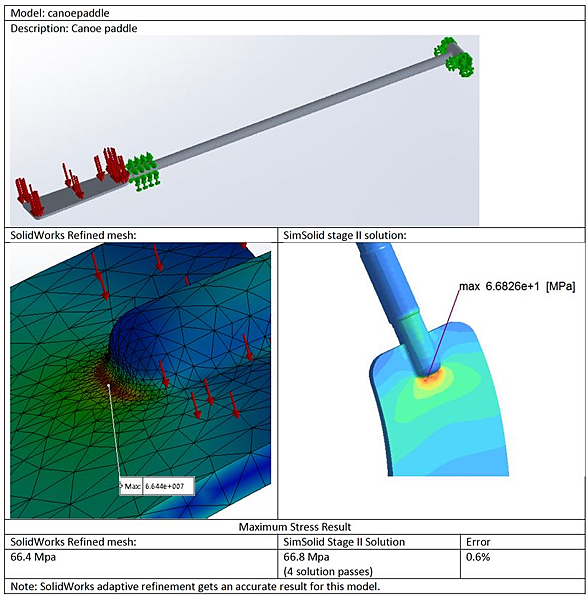Image resolution: width=588 pixels, height=600 pixels.
Task: Click the 'Maximum Stress Result' table title
Action: point(295,527)
